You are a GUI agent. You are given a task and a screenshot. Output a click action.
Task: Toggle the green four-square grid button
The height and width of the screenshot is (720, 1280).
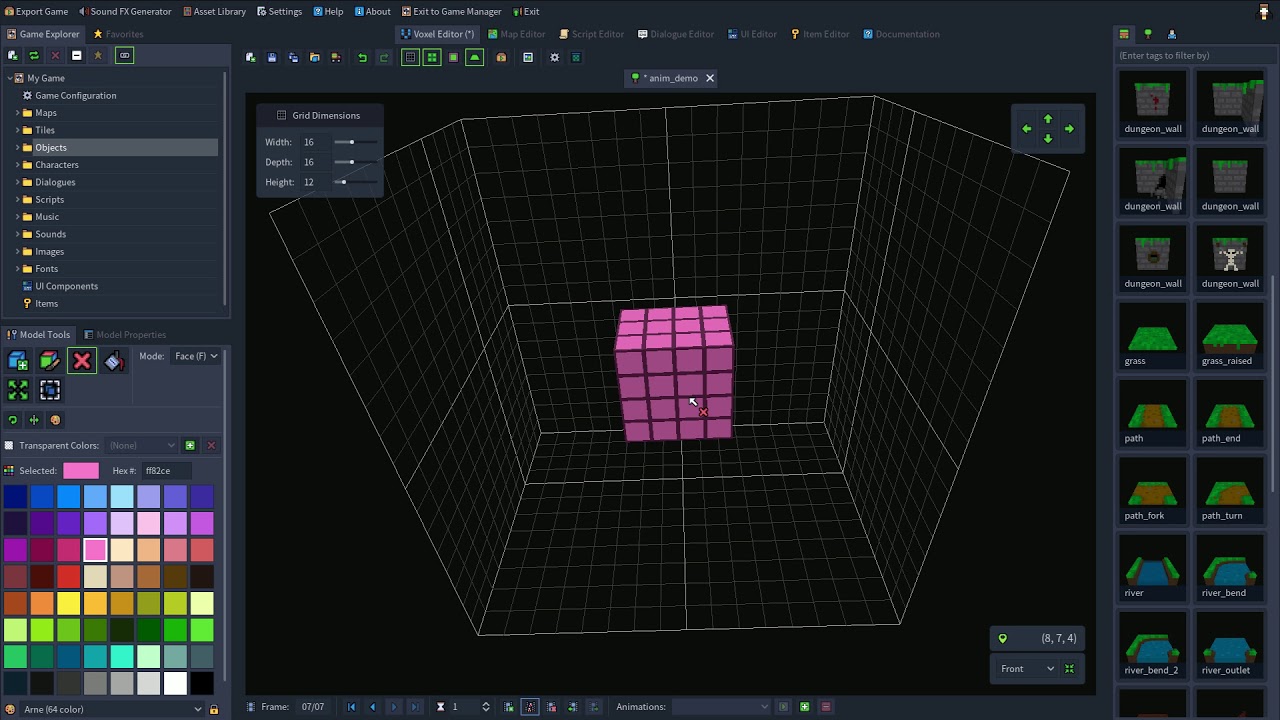coord(432,57)
